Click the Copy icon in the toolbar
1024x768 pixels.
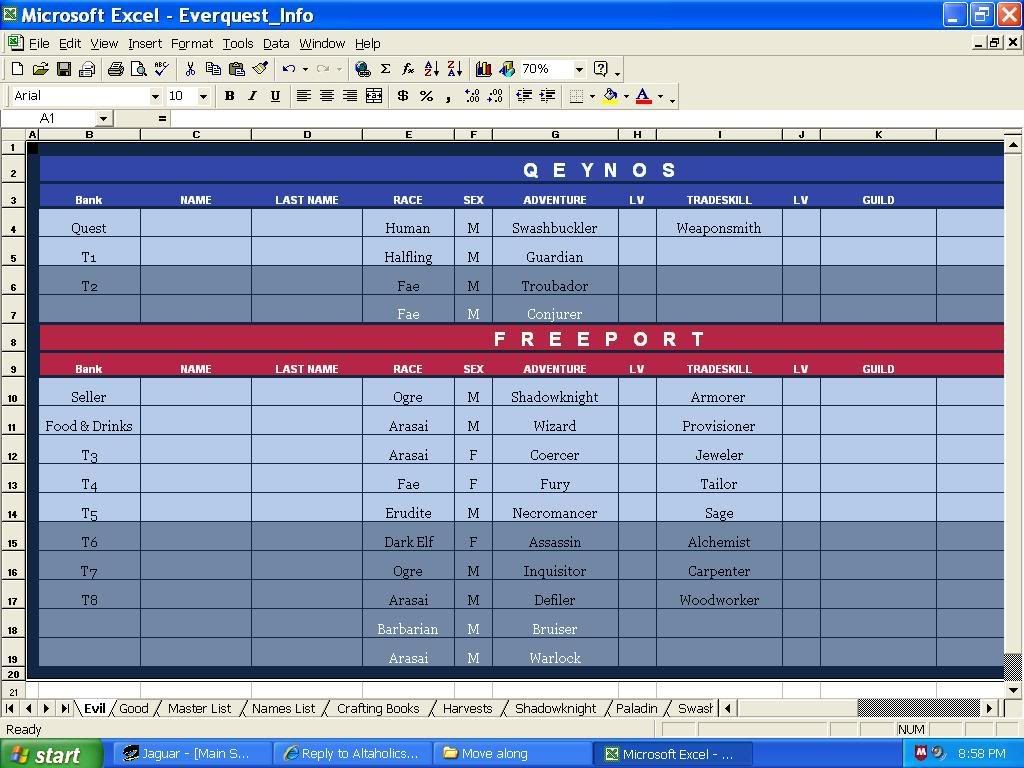[x=213, y=69]
